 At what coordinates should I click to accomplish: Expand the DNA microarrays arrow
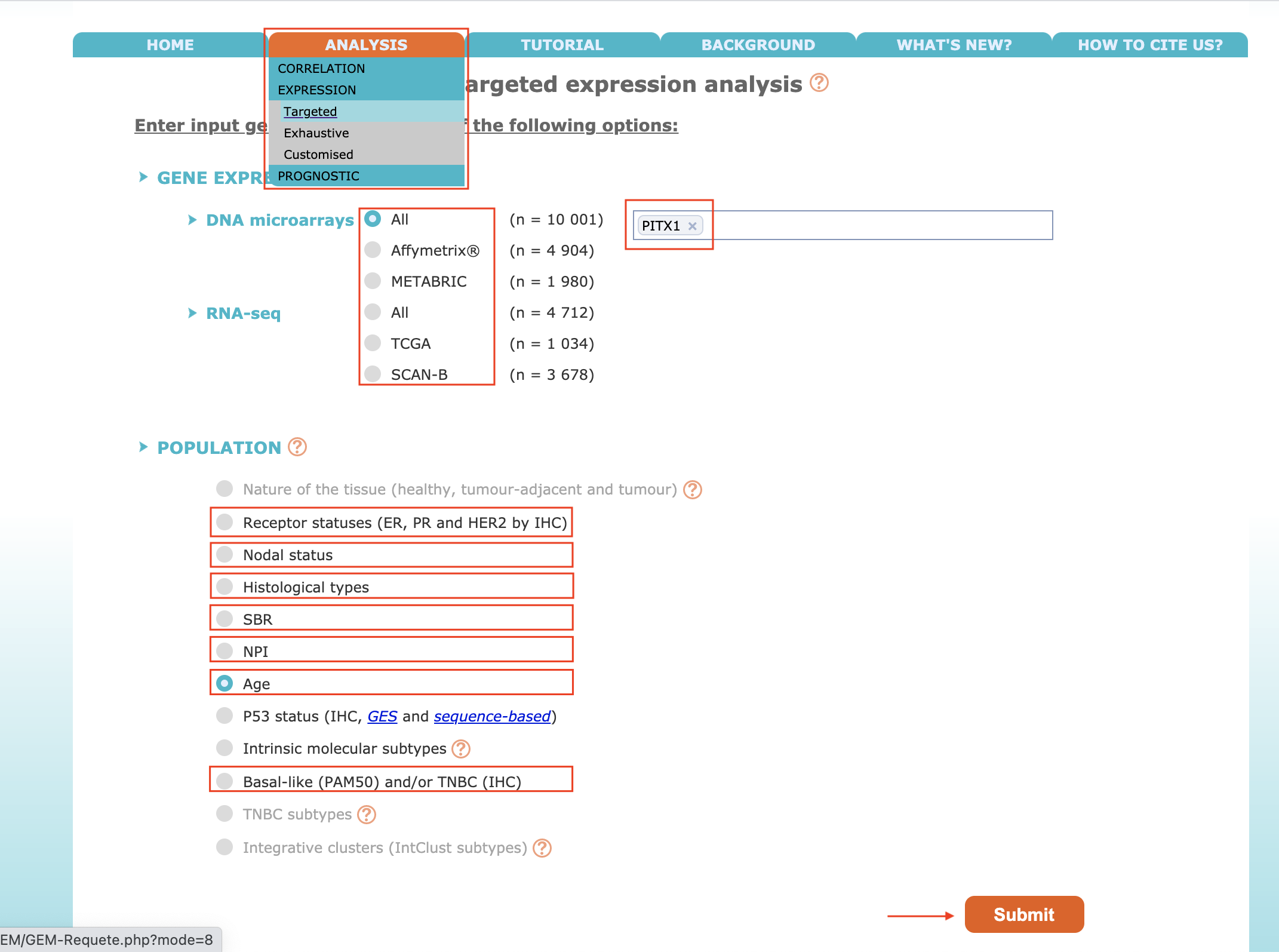point(192,220)
